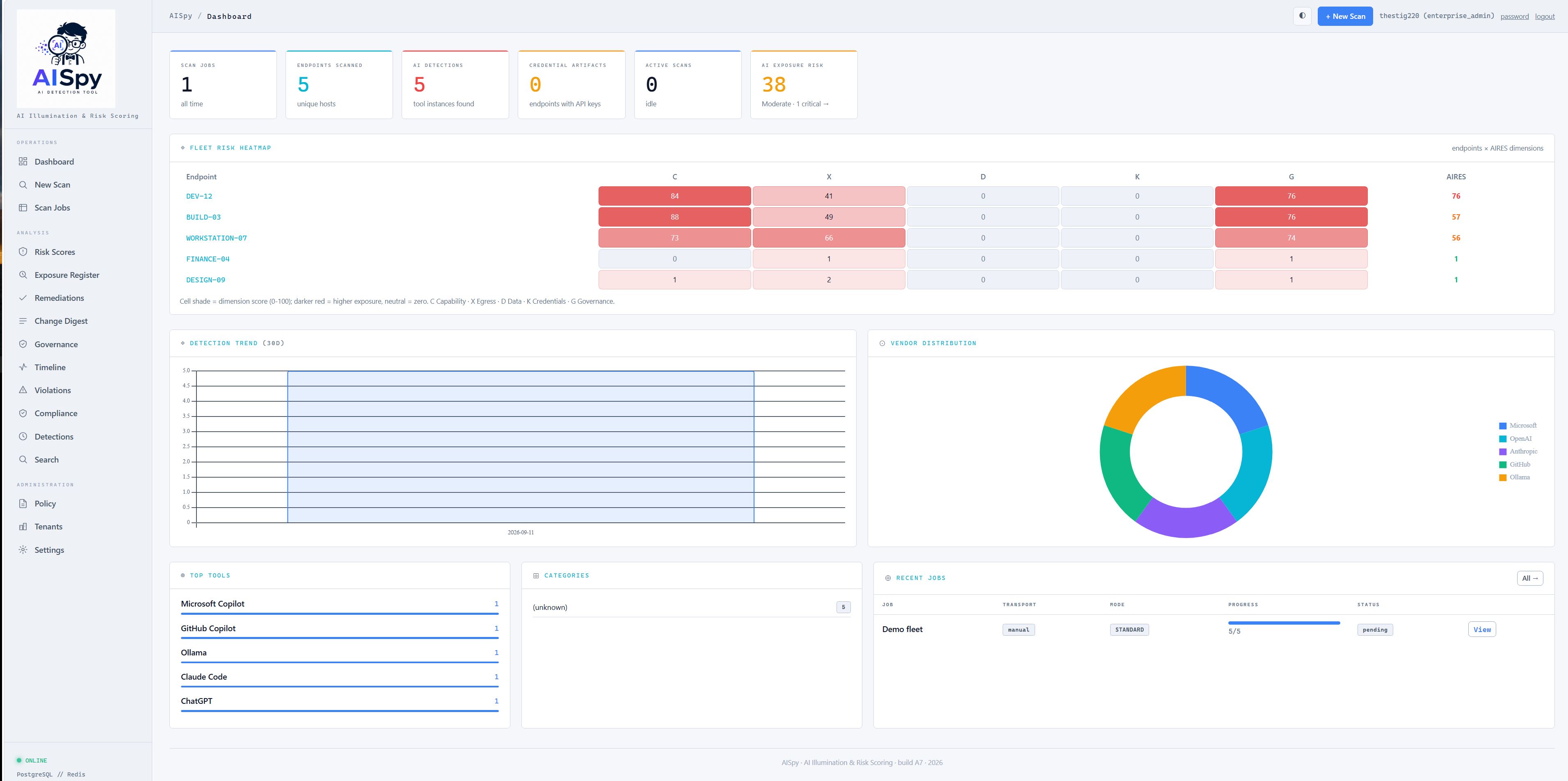Image resolution: width=1568 pixels, height=781 pixels.
Task: Click the Dashboard grid icon in sidebar
Action: (x=23, y=161)
